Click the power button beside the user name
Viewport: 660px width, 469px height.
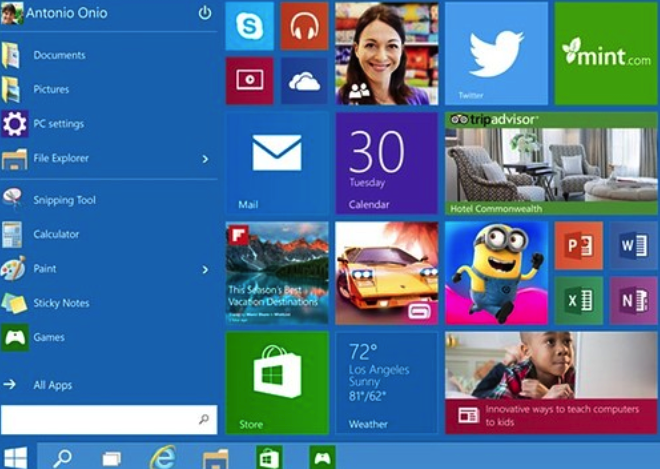[205, 13]
